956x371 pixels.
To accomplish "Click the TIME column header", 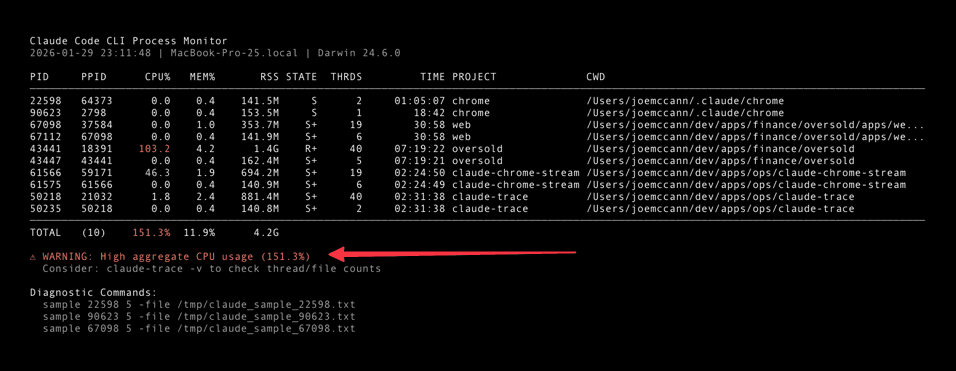I will 433,77.
